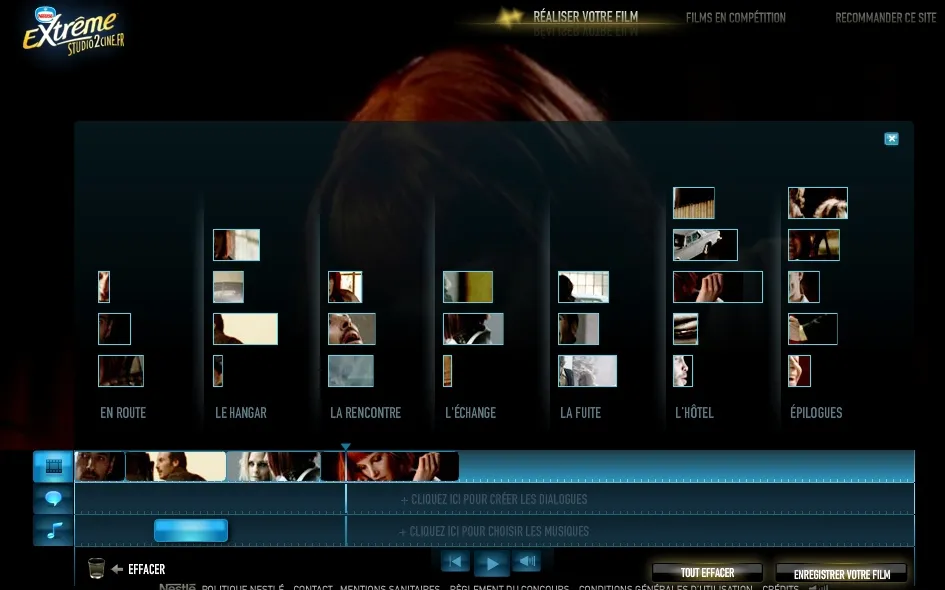Viewport: 945px width, 590px height.
Task: Pick the yellow thumbnail in the L'Échange column
Action: [468, 287]
